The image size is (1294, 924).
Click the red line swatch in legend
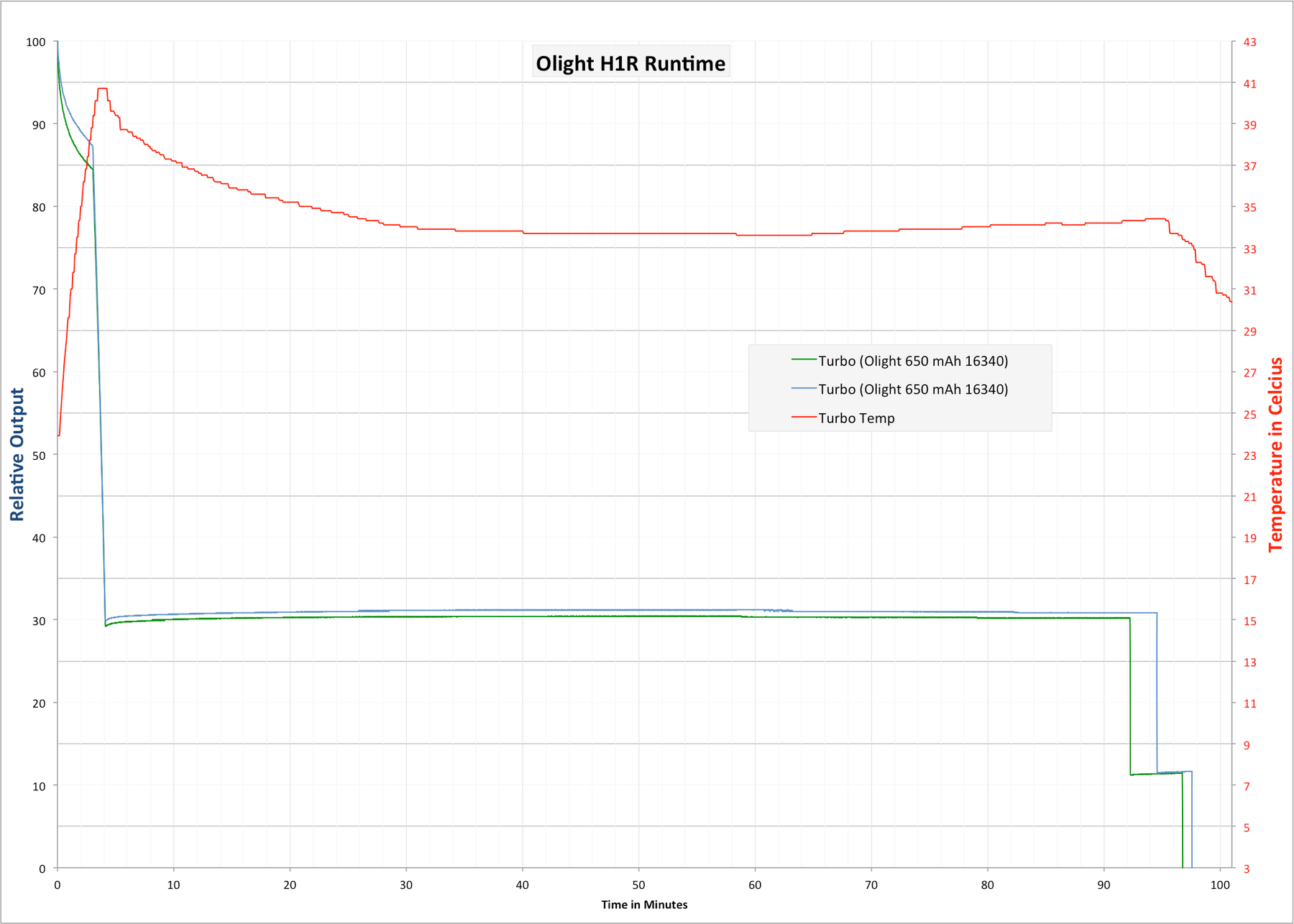tap(803, 417)
